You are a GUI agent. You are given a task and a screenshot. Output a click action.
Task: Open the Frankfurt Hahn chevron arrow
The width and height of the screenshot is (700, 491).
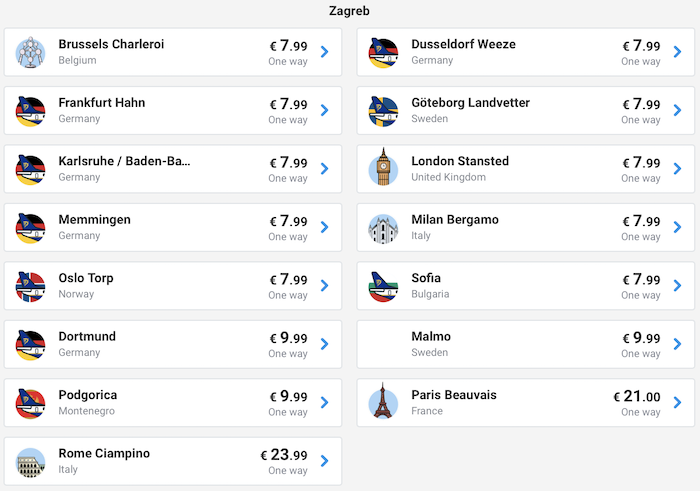coord(325,110)
